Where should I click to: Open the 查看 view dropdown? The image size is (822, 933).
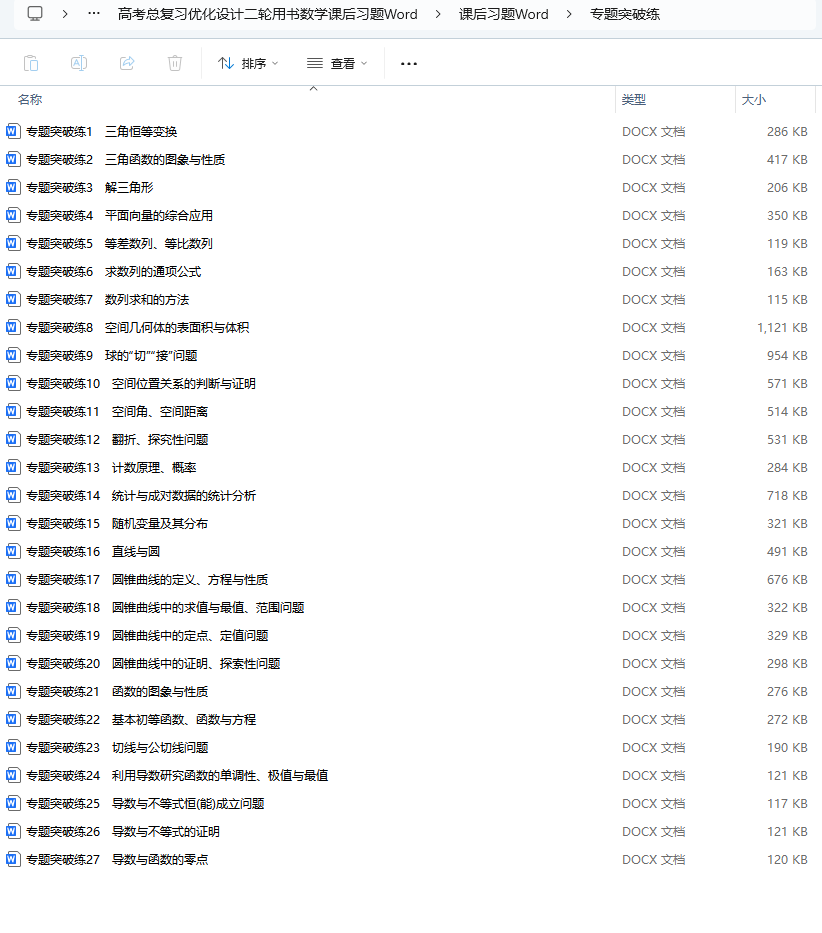pos(337,63)
